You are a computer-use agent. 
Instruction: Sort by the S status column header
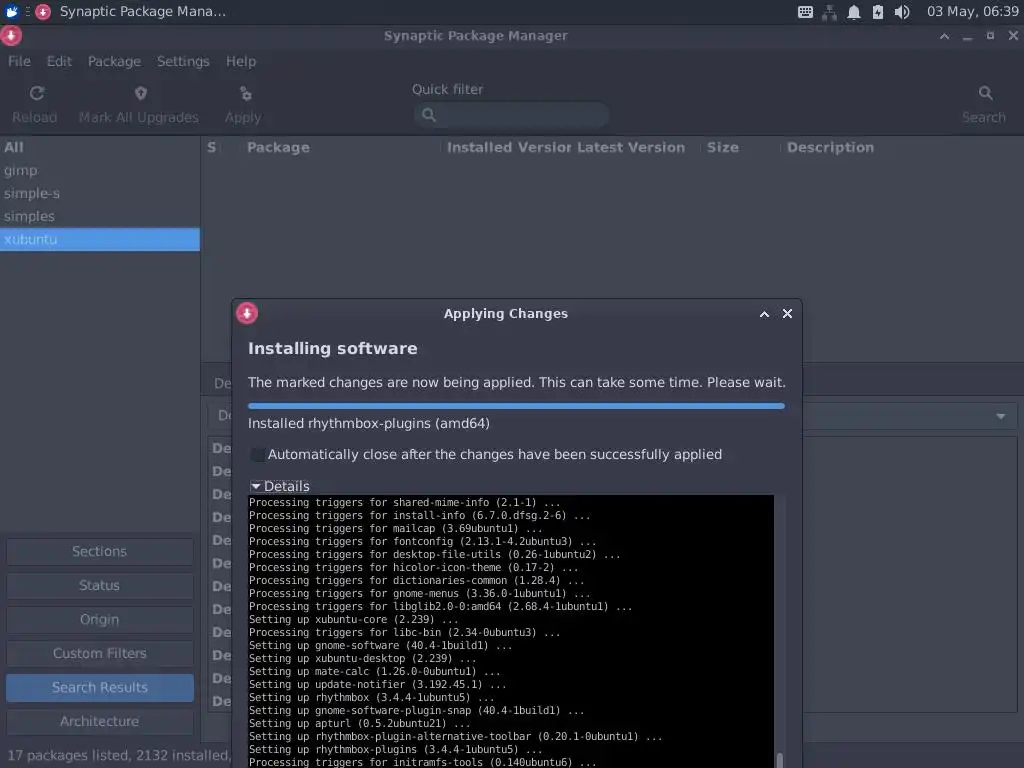pos(212,148)
